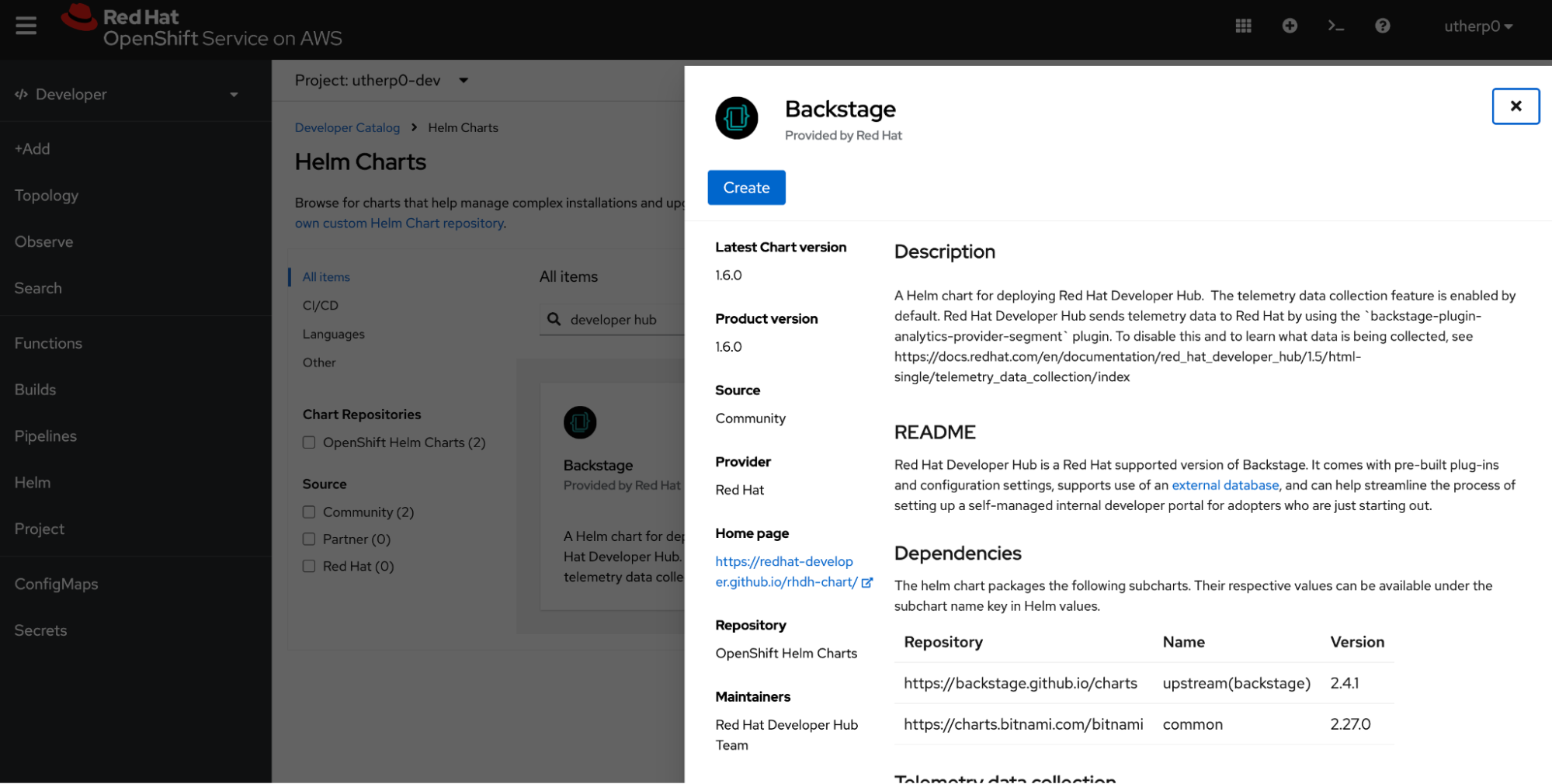The image size is (1552, 784).
Task: Open the navigation hamburger menu
Action: point(26,25)
